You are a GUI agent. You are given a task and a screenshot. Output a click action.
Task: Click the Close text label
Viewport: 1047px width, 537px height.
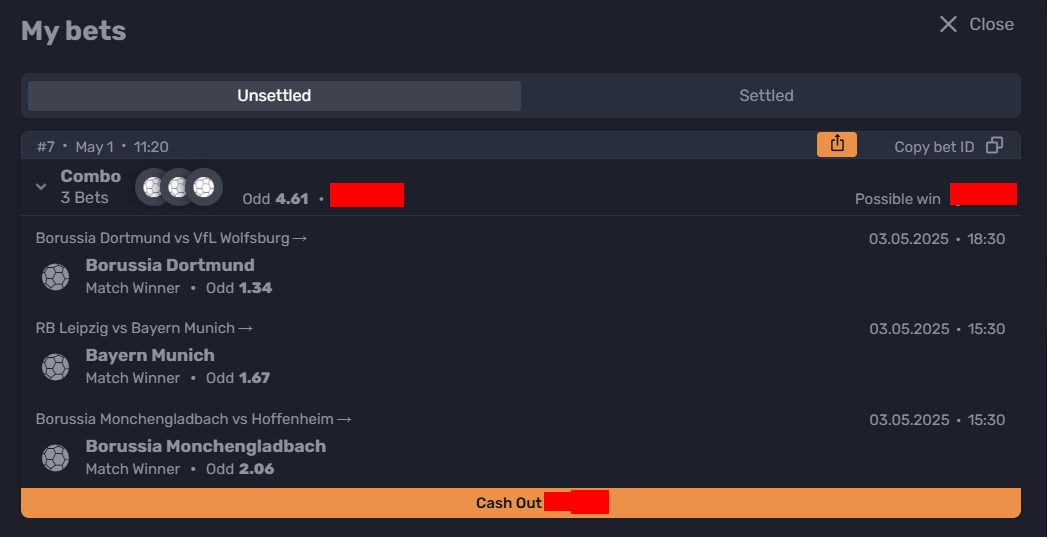click(x=992, y=24)
